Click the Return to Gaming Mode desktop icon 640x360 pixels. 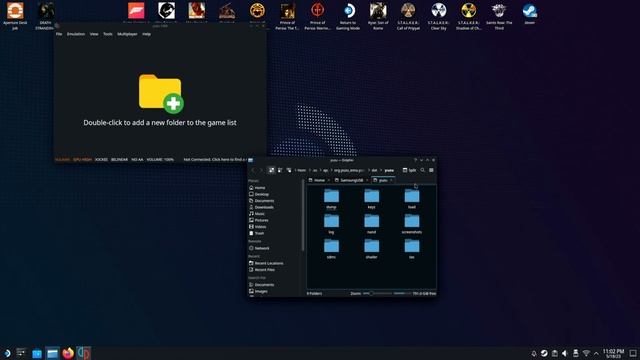pyautogui.click(x=348, y=16)
